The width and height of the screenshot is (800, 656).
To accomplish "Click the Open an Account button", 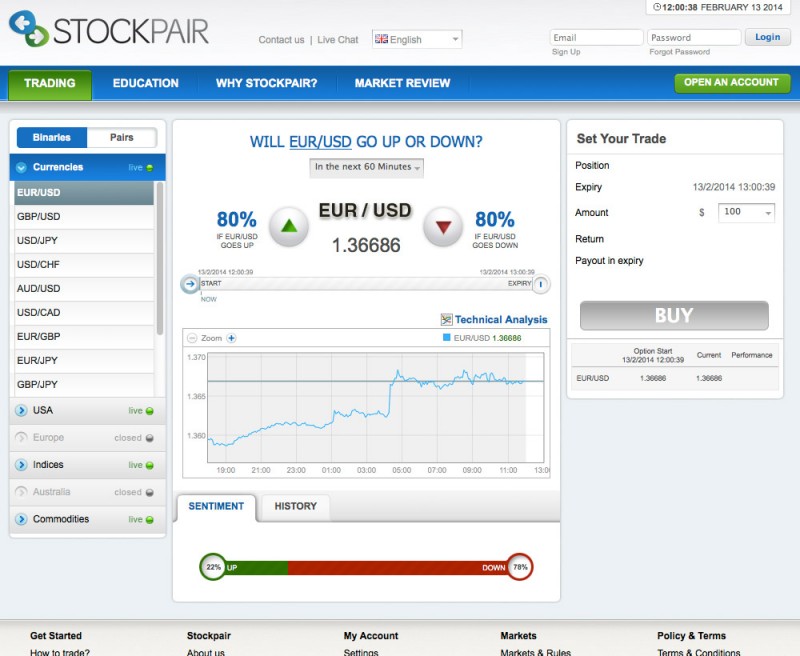I will (732, 83).
